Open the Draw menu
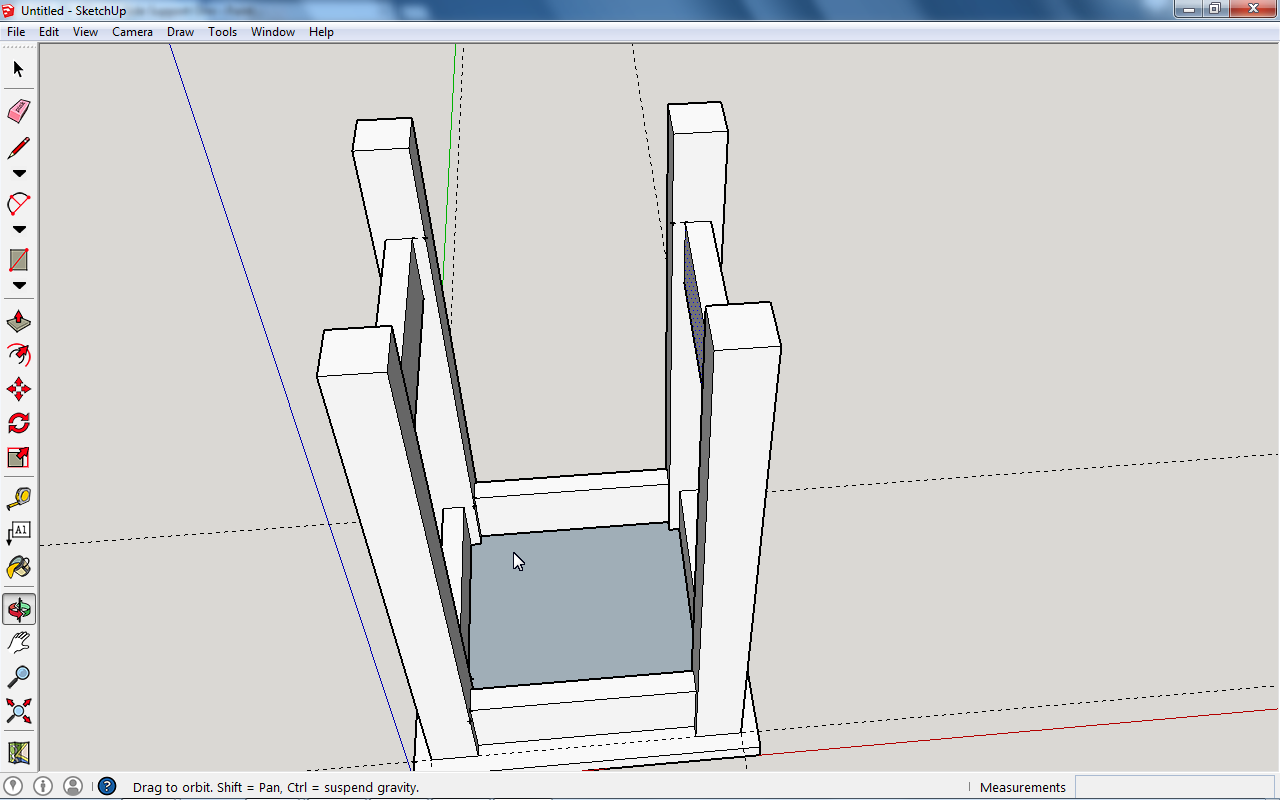The width and height of the screenshot is (1281, 801). [x=180, y=31]
